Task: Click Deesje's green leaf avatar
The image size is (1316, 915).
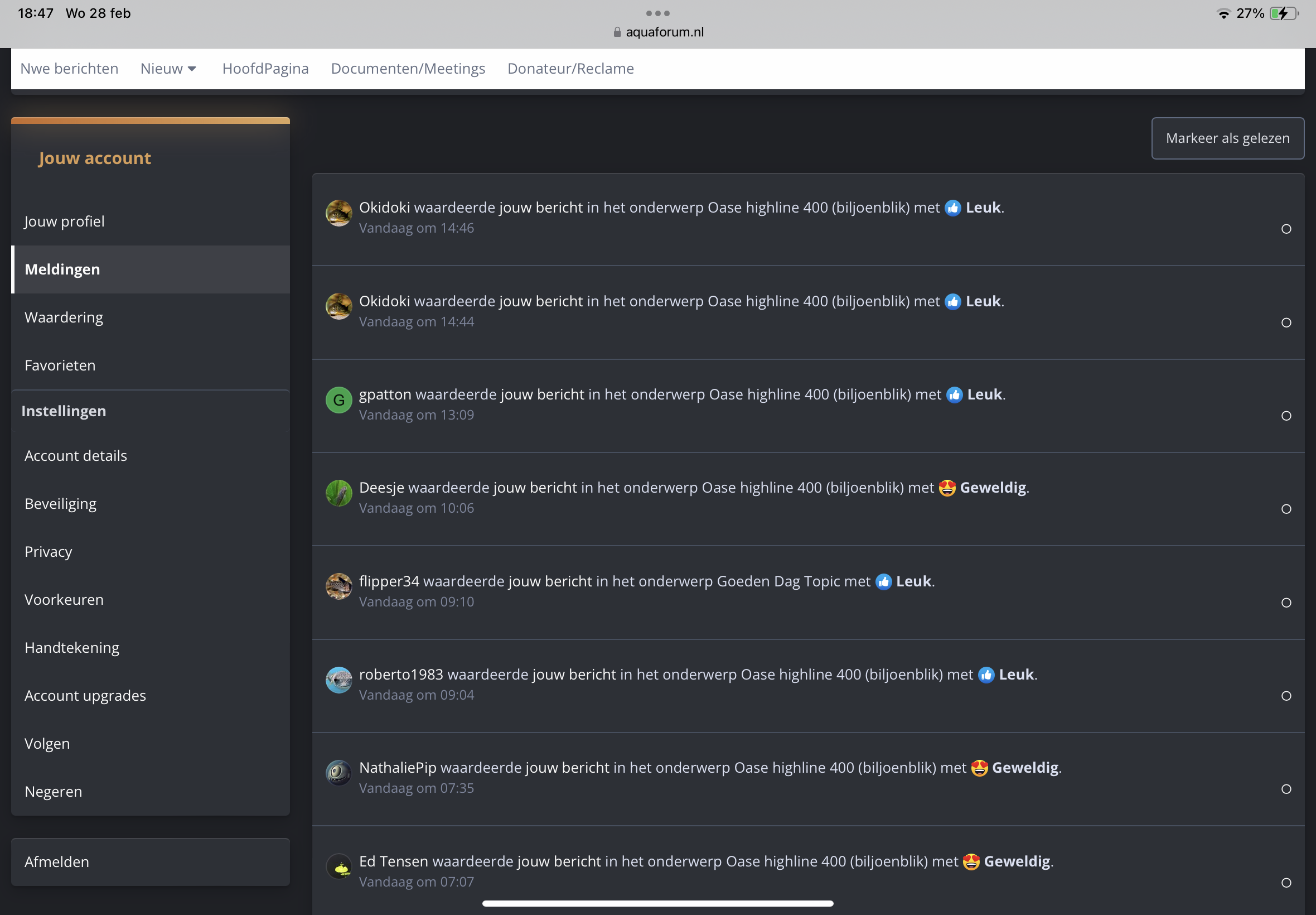Action: tap(338, 493)
